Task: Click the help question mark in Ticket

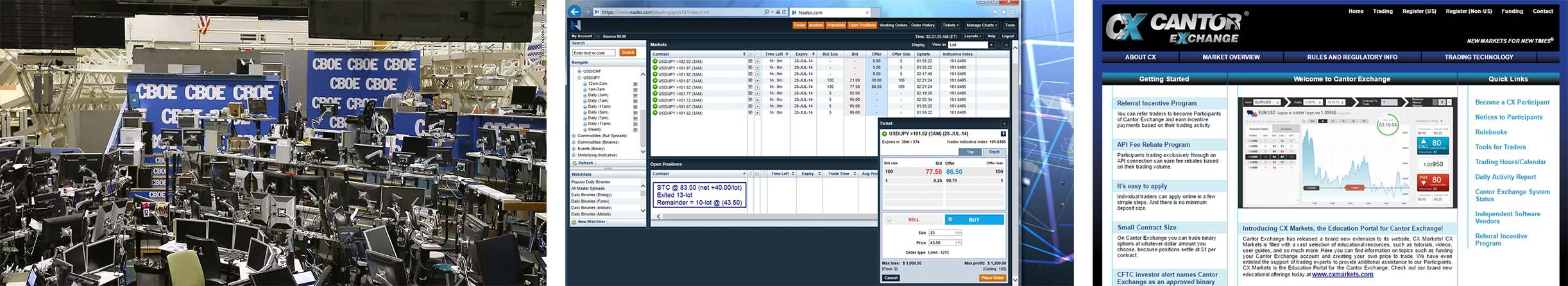Action: [1003, 133]
